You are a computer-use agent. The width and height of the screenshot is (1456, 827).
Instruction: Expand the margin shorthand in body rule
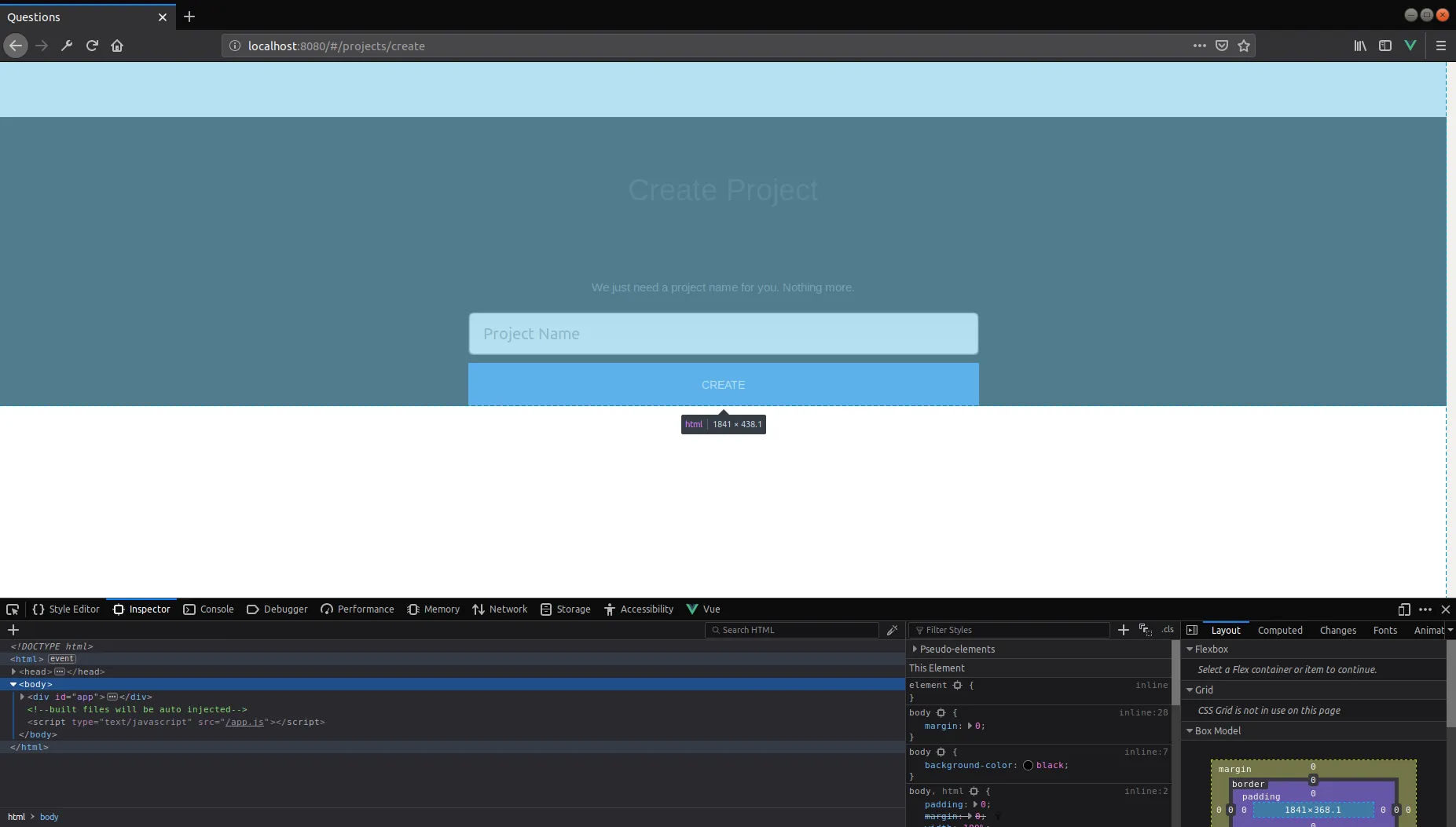click(970, 726)
